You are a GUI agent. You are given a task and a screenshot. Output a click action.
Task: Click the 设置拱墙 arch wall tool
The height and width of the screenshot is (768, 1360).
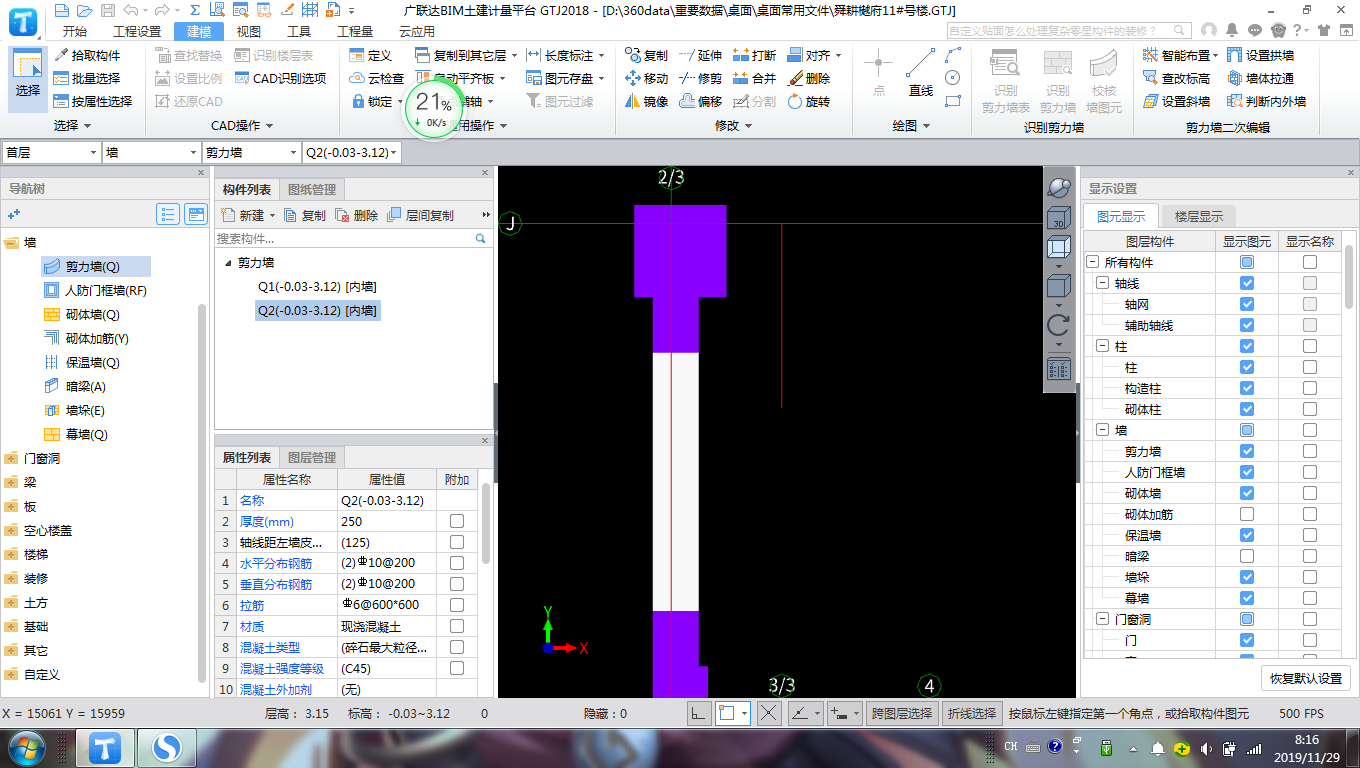[1260, 55]
